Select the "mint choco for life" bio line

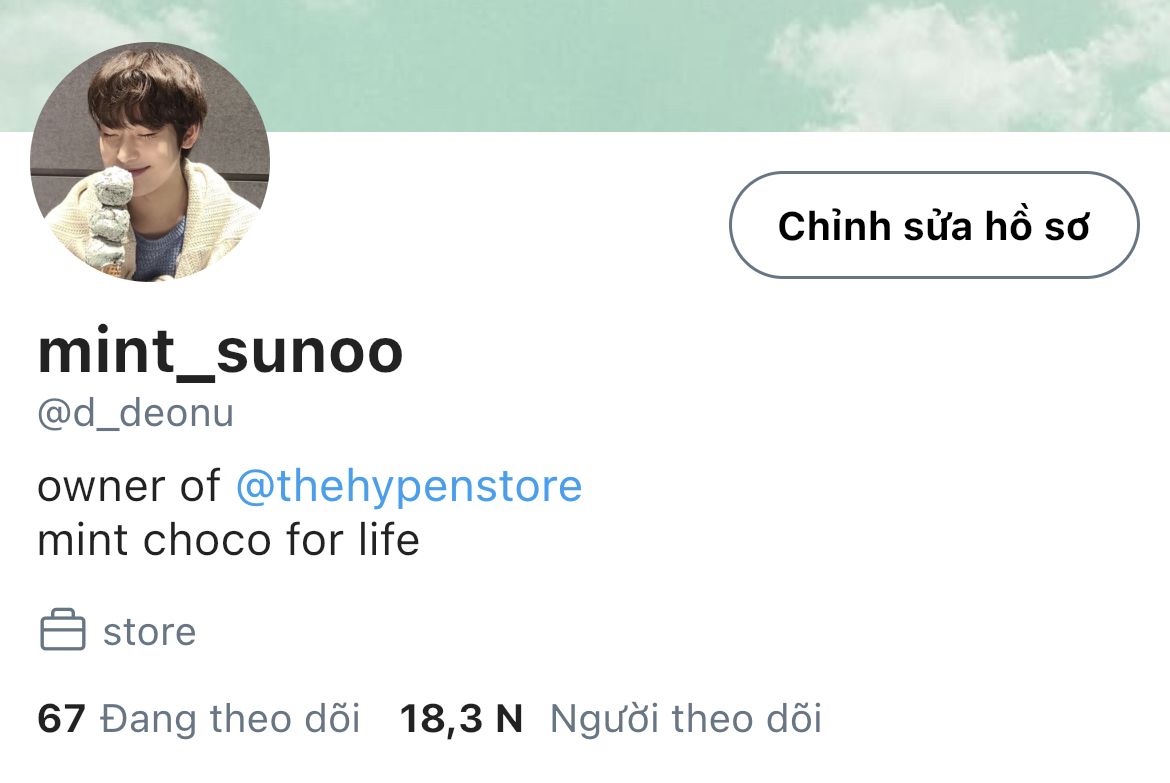pos(228,540)
